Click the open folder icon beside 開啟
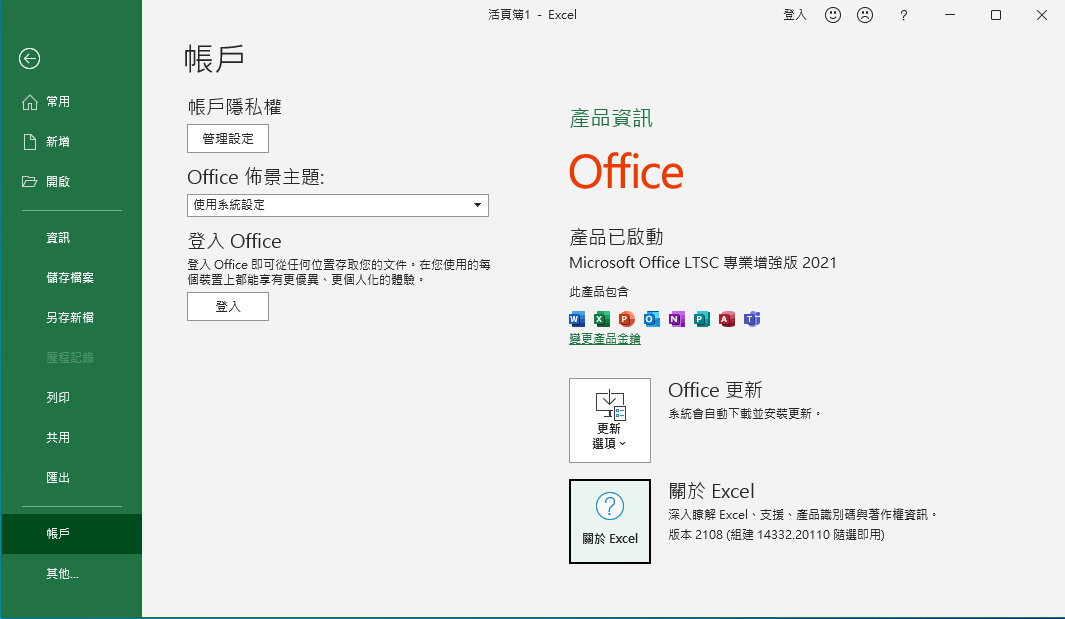The height and width of the screenshot is (619, 1065). [x=29, y=181]
